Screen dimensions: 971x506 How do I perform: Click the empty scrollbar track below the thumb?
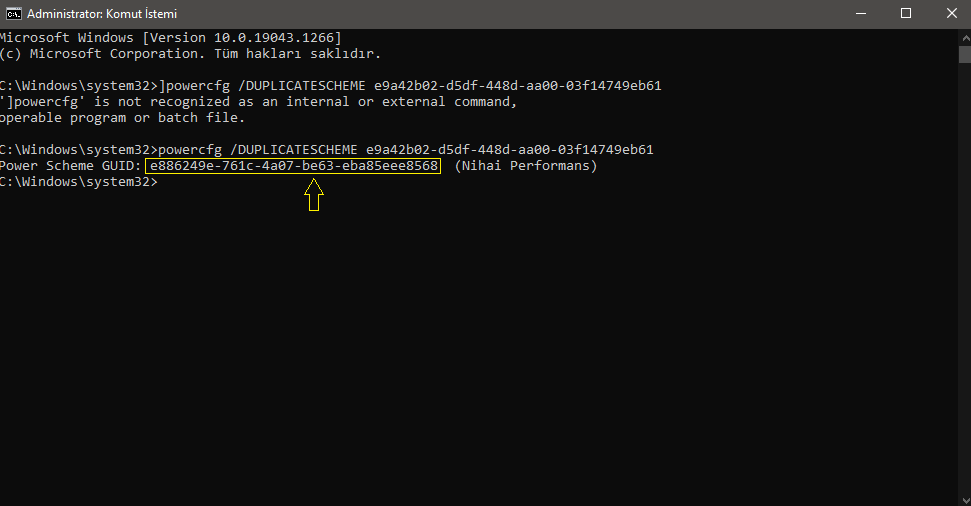(965, 279)
